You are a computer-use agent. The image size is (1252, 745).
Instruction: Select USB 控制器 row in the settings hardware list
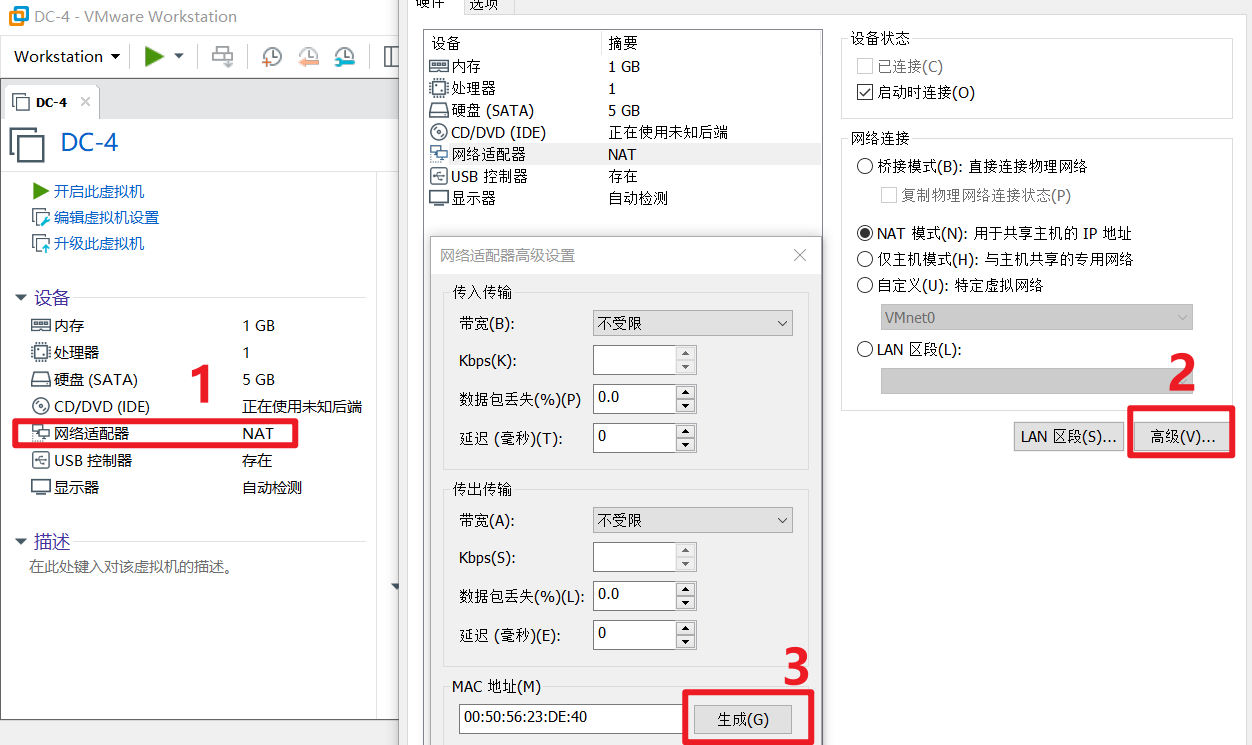click(622, 176)
